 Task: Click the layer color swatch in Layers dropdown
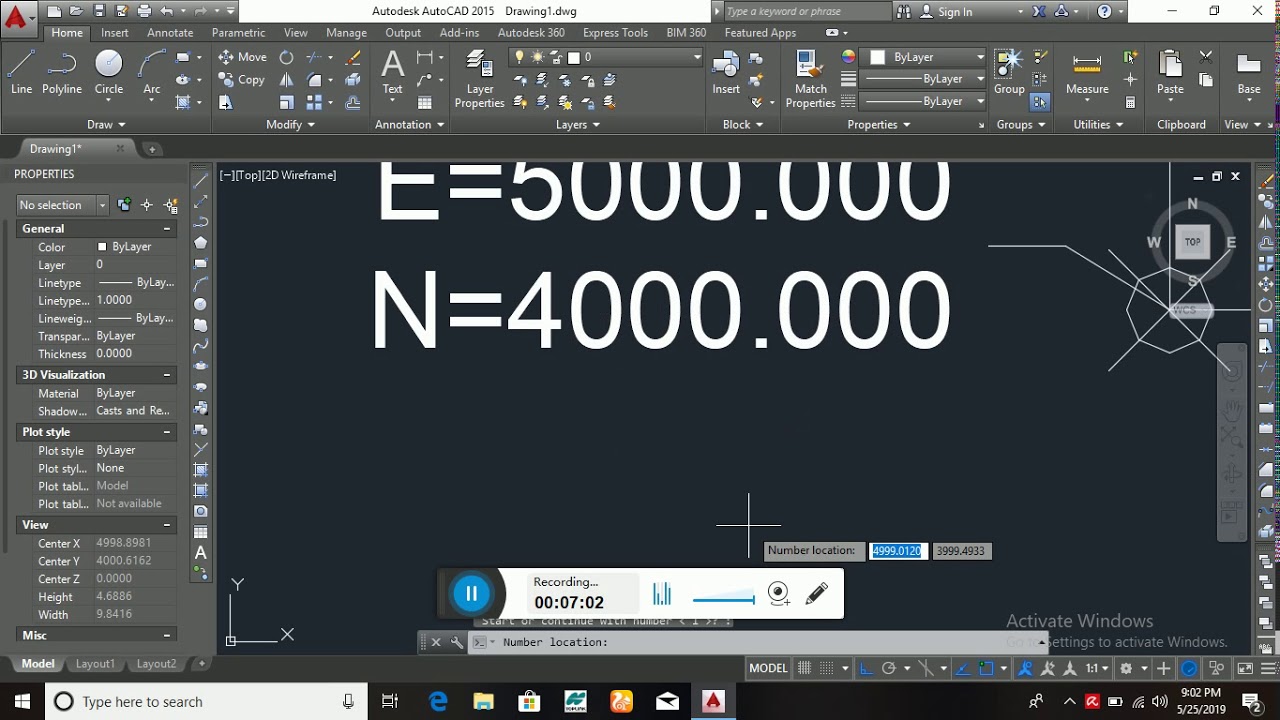(574, 57)
